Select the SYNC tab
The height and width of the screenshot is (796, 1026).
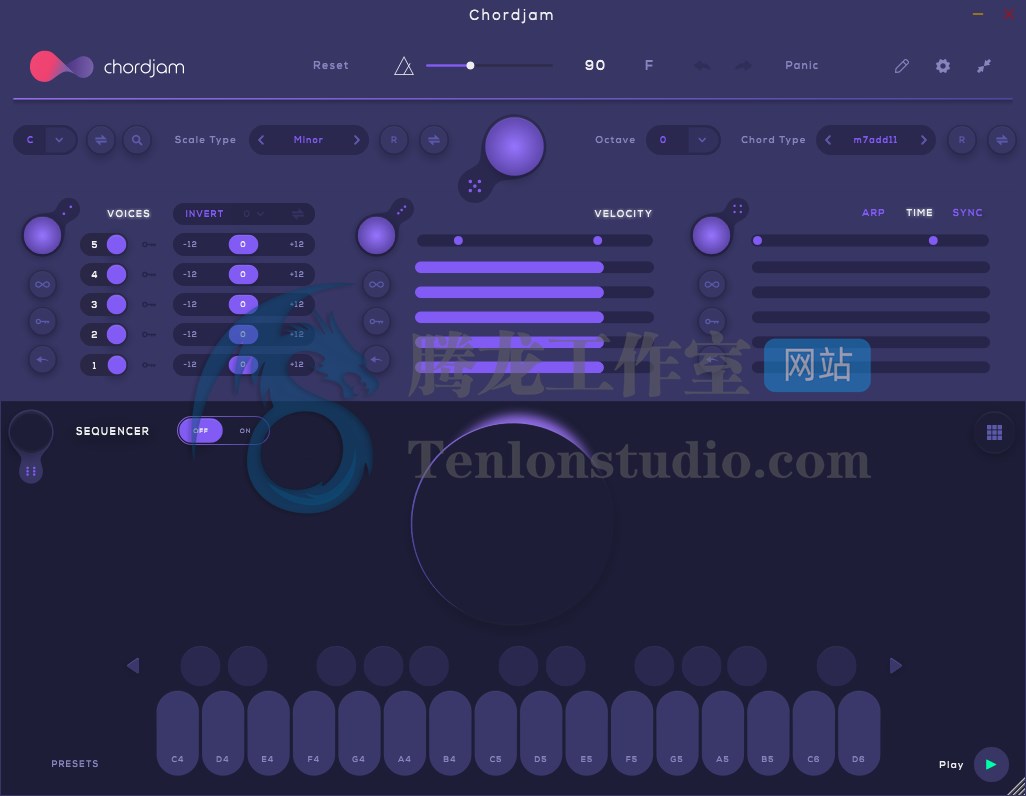pos(967,213)
